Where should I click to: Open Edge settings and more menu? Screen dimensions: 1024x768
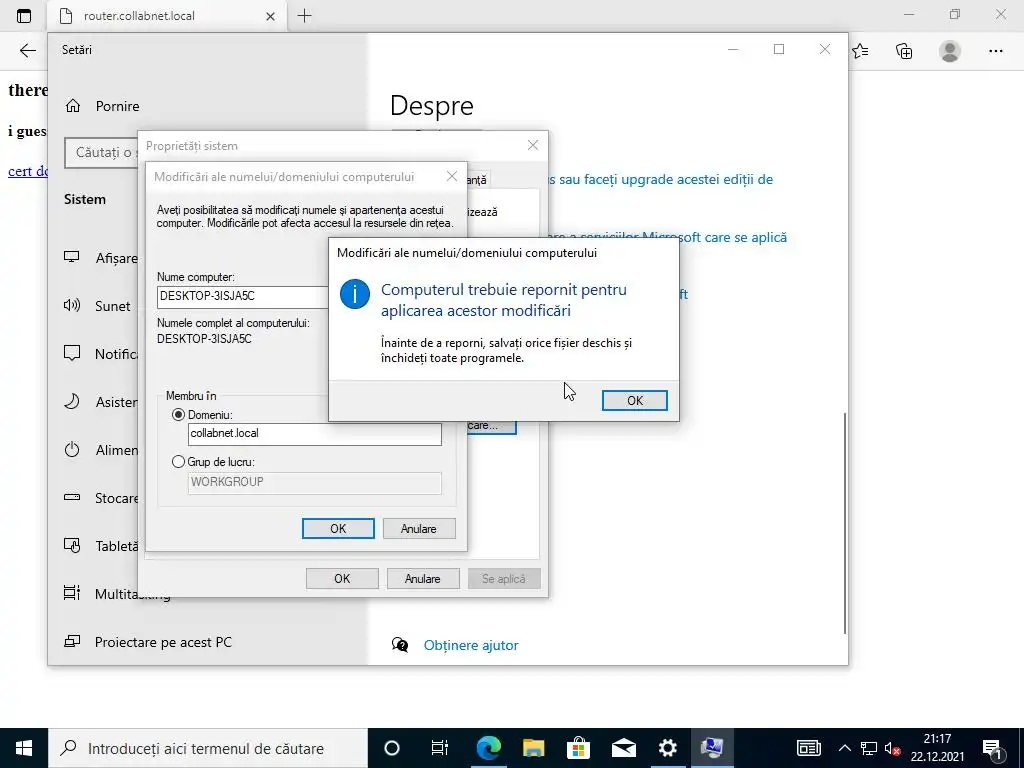click(995, 51)
